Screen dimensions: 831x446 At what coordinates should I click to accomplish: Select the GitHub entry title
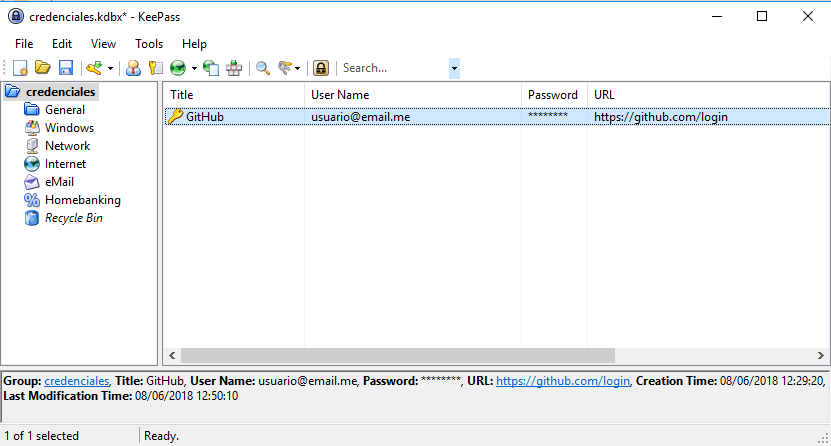205,117
